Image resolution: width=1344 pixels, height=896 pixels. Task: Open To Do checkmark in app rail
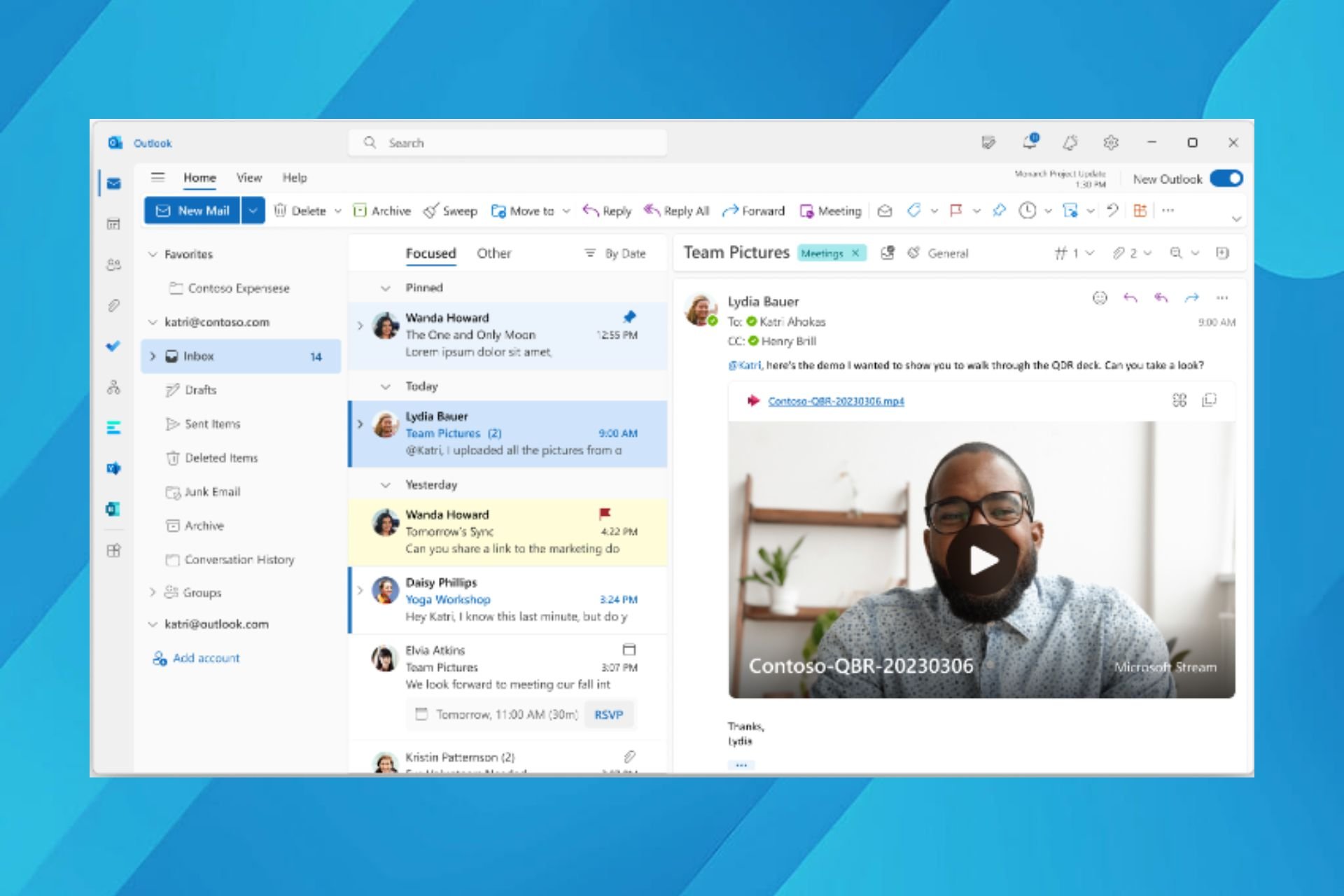113,346
